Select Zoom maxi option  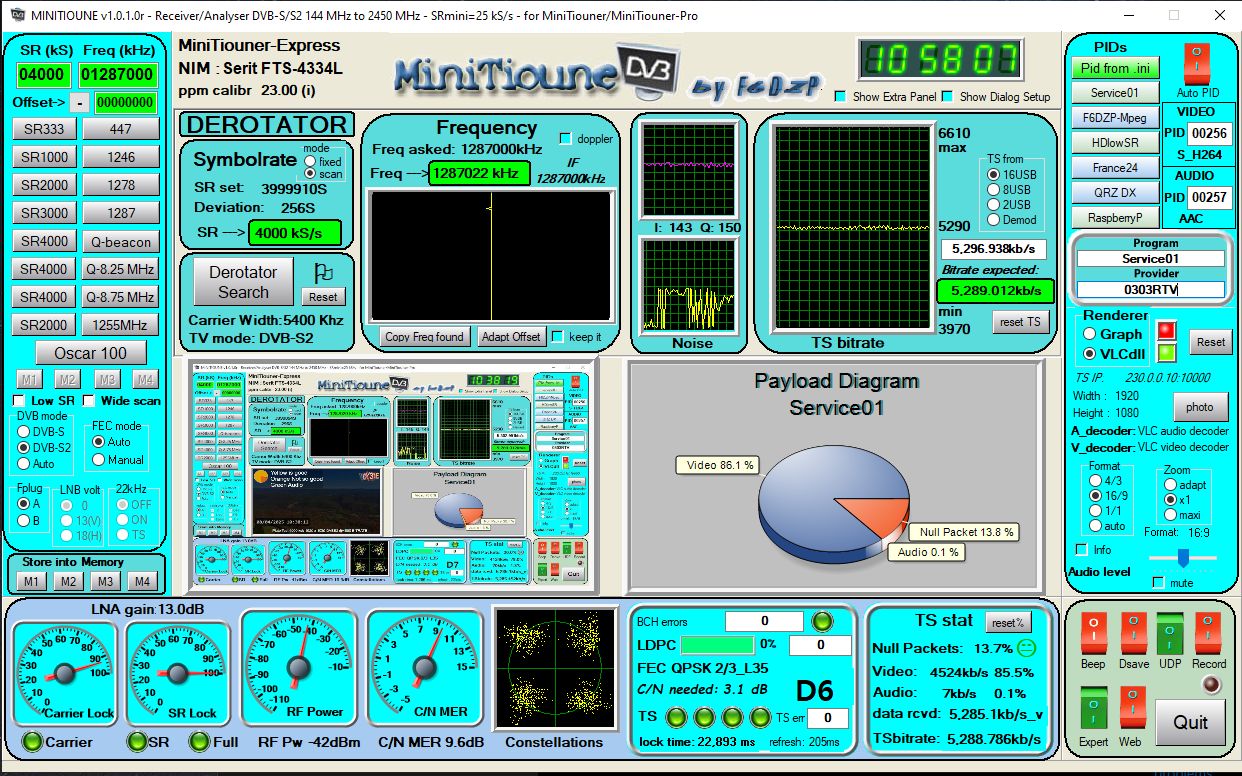[x=1171, y=514]
